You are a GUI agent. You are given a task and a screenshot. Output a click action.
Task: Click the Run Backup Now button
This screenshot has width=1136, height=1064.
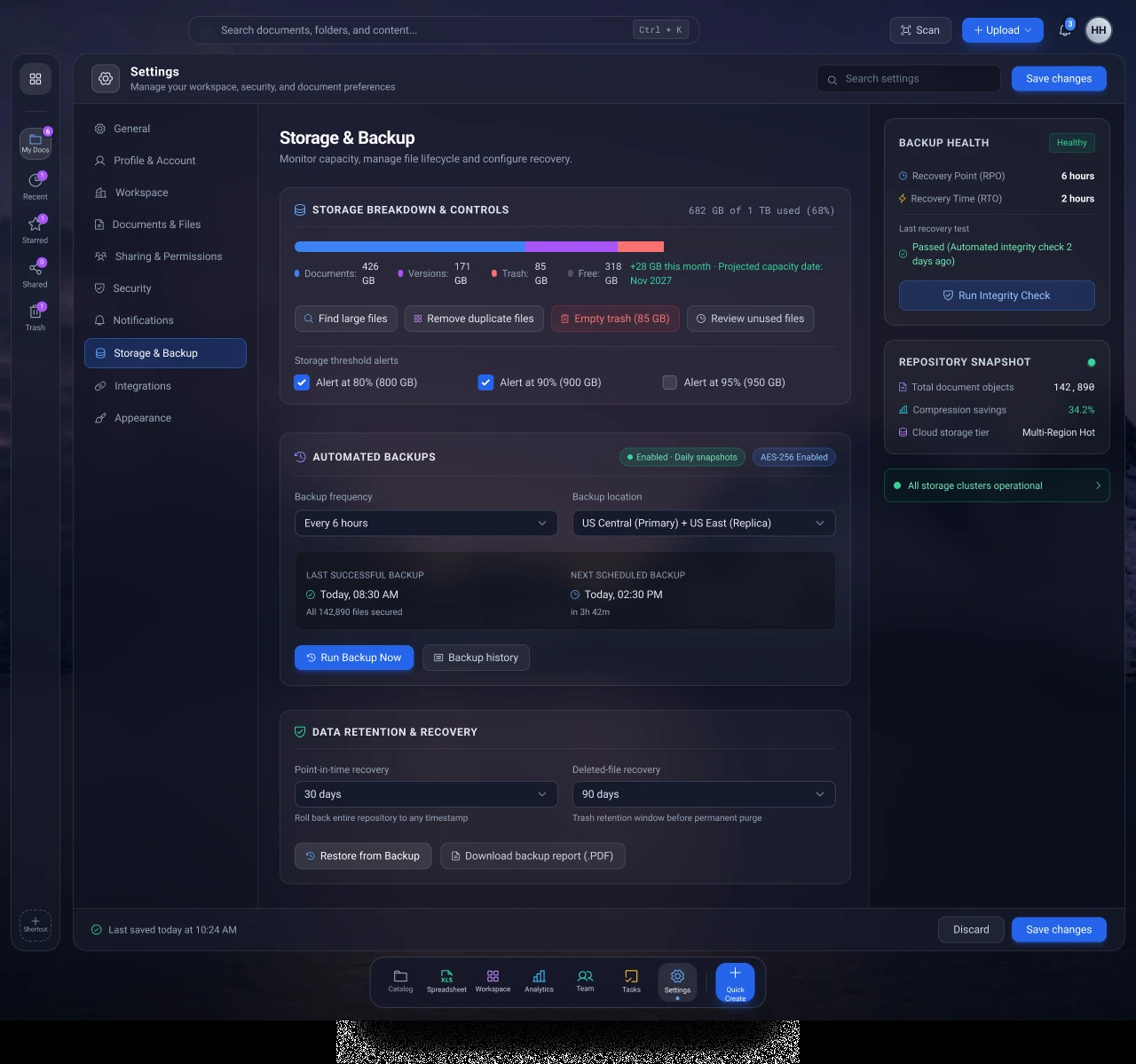click(354, 658)
